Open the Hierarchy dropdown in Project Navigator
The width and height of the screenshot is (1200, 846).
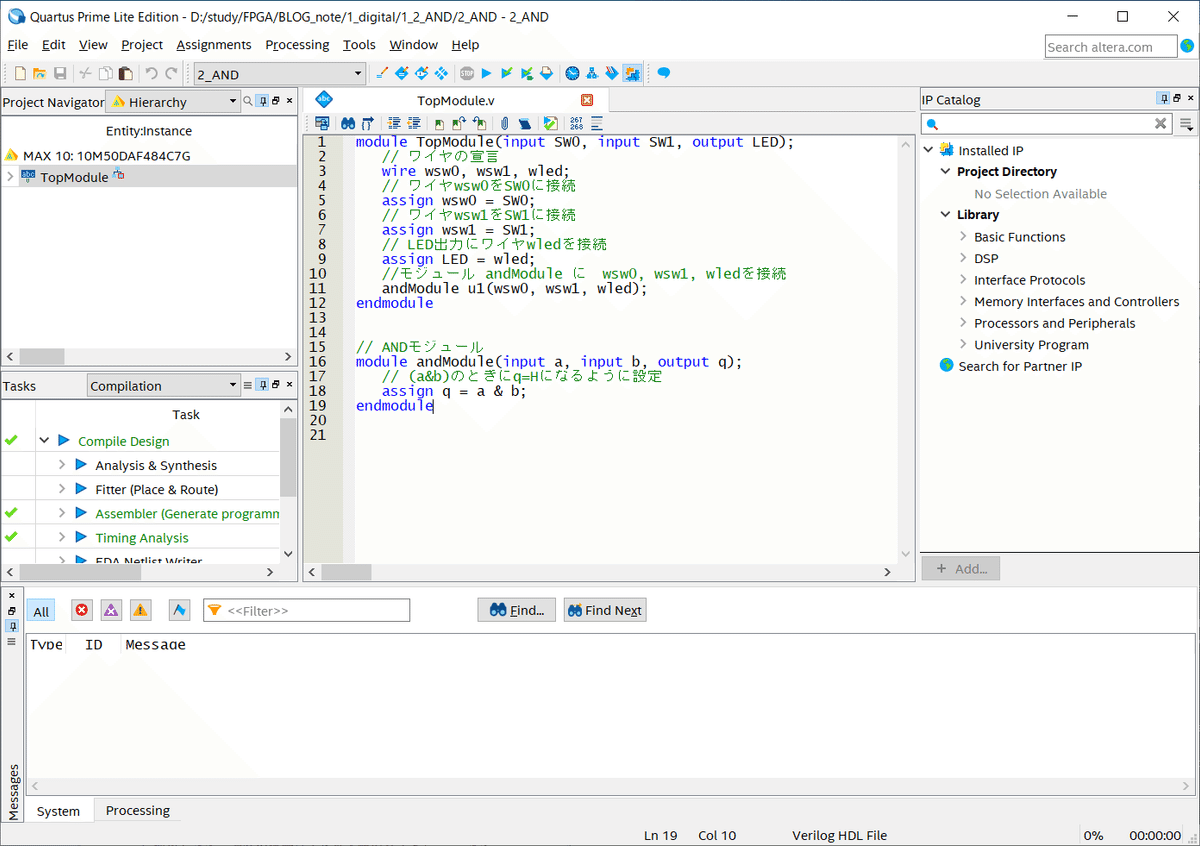point(172,102)
